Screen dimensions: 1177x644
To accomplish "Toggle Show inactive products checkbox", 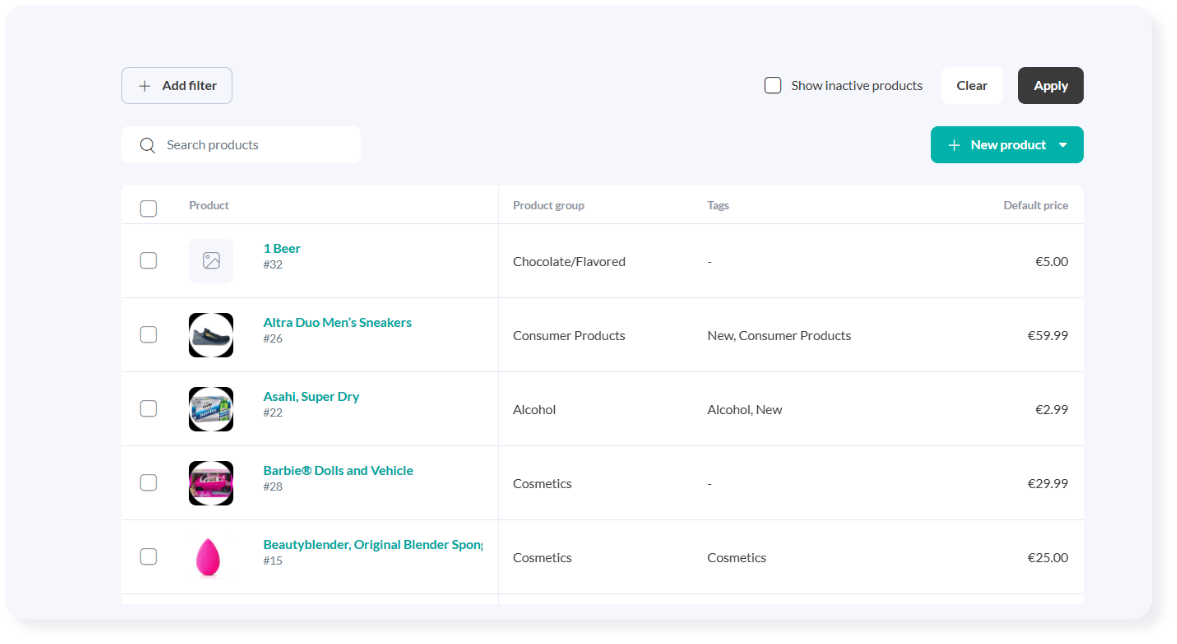I will [772, 86].
